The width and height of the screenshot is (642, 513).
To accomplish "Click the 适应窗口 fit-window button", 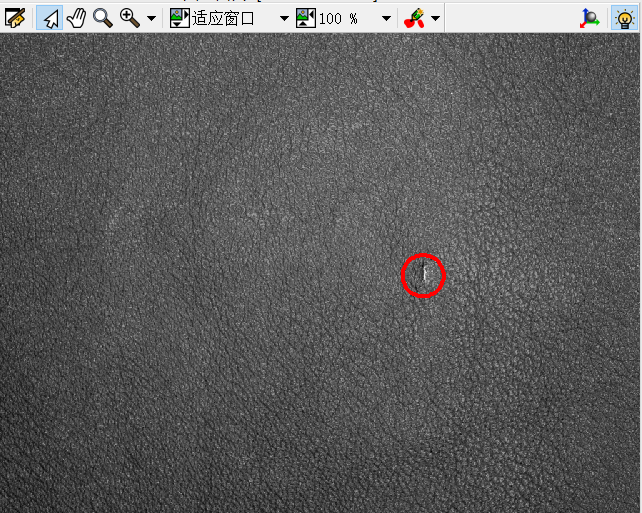I will point(212,18).
